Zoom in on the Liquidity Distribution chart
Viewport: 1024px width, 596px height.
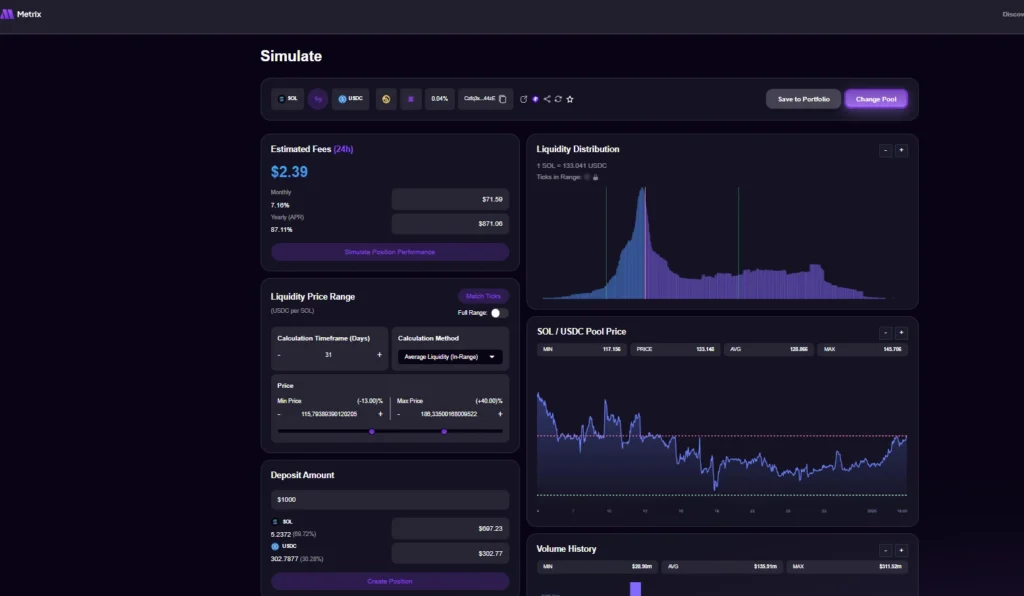tap(901, 150)
